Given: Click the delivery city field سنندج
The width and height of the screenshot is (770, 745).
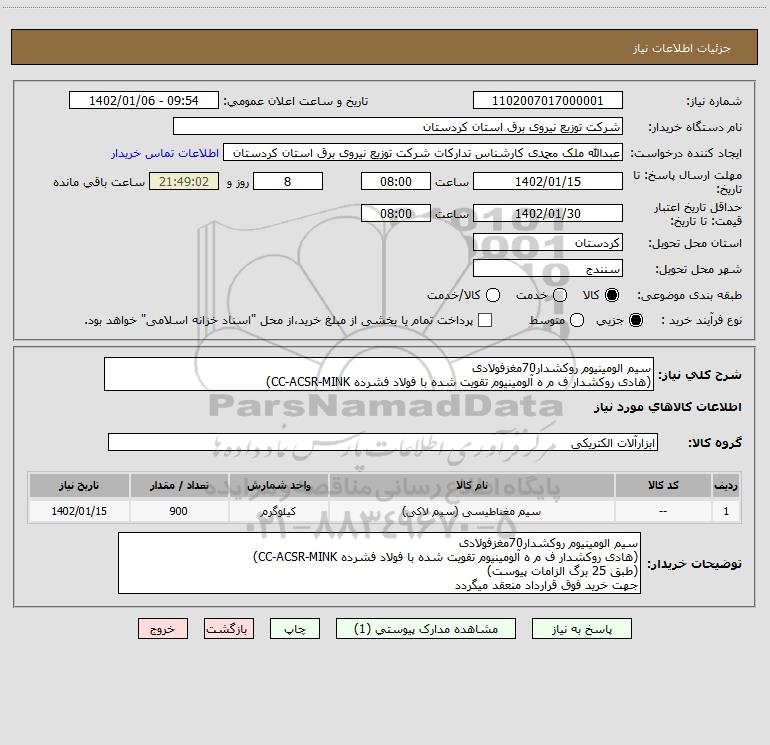Looking at the screenshot, I should click(x=548, y=268).
